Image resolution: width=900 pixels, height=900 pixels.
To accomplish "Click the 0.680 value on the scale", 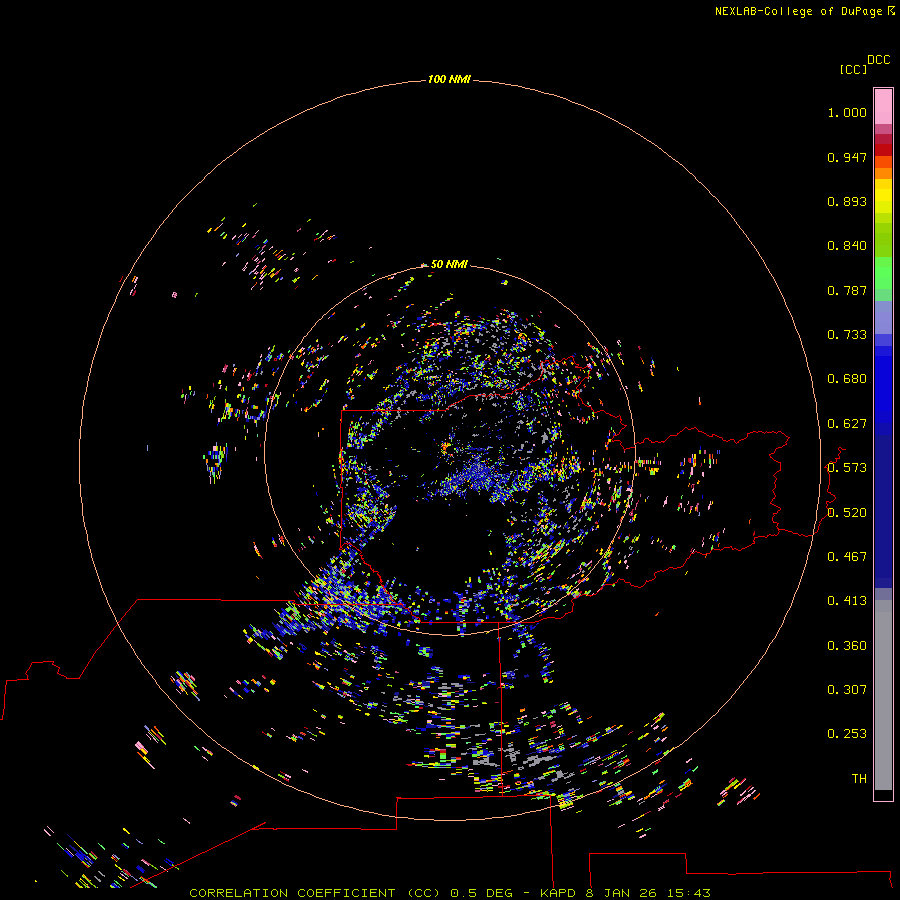I will pos(847,379).
